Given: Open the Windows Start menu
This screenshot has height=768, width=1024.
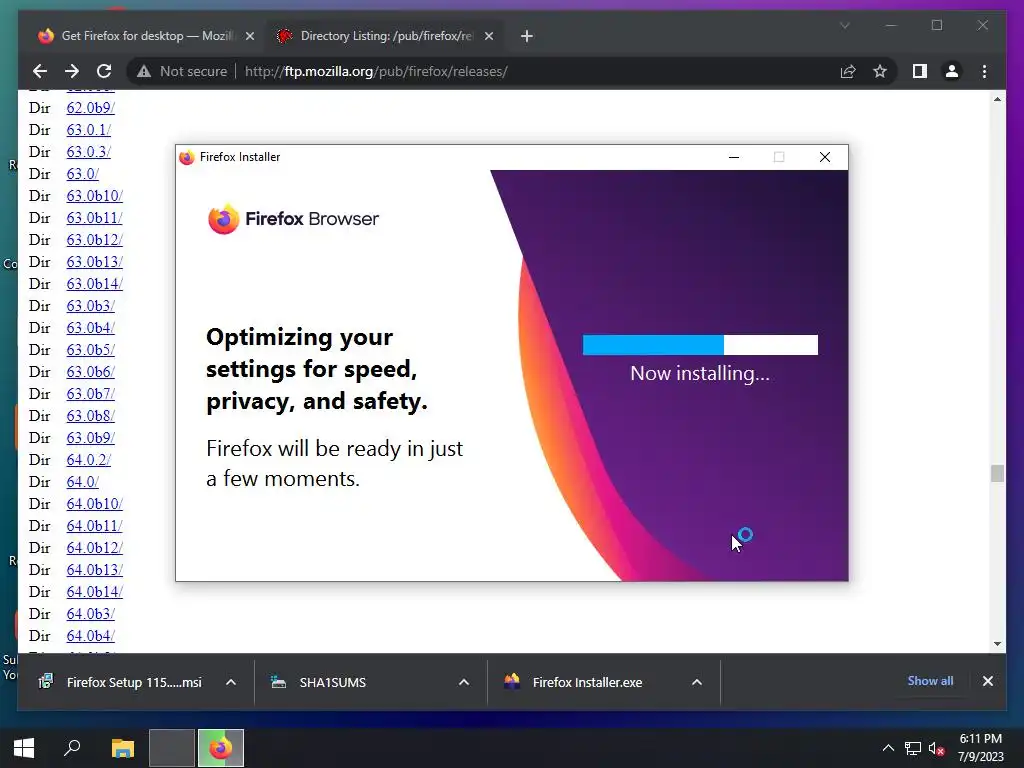Looking at the screenshot, I should tap(24, 748).
